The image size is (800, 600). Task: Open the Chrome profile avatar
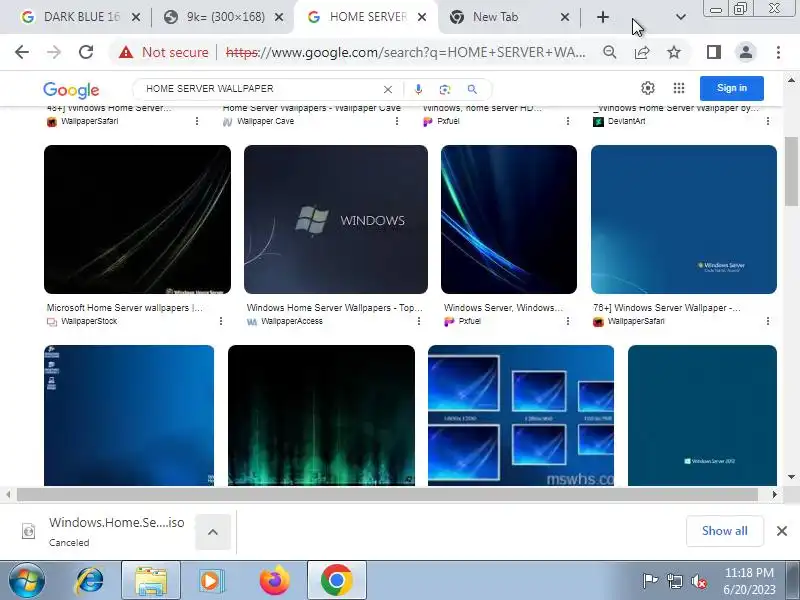pos(745,52)
